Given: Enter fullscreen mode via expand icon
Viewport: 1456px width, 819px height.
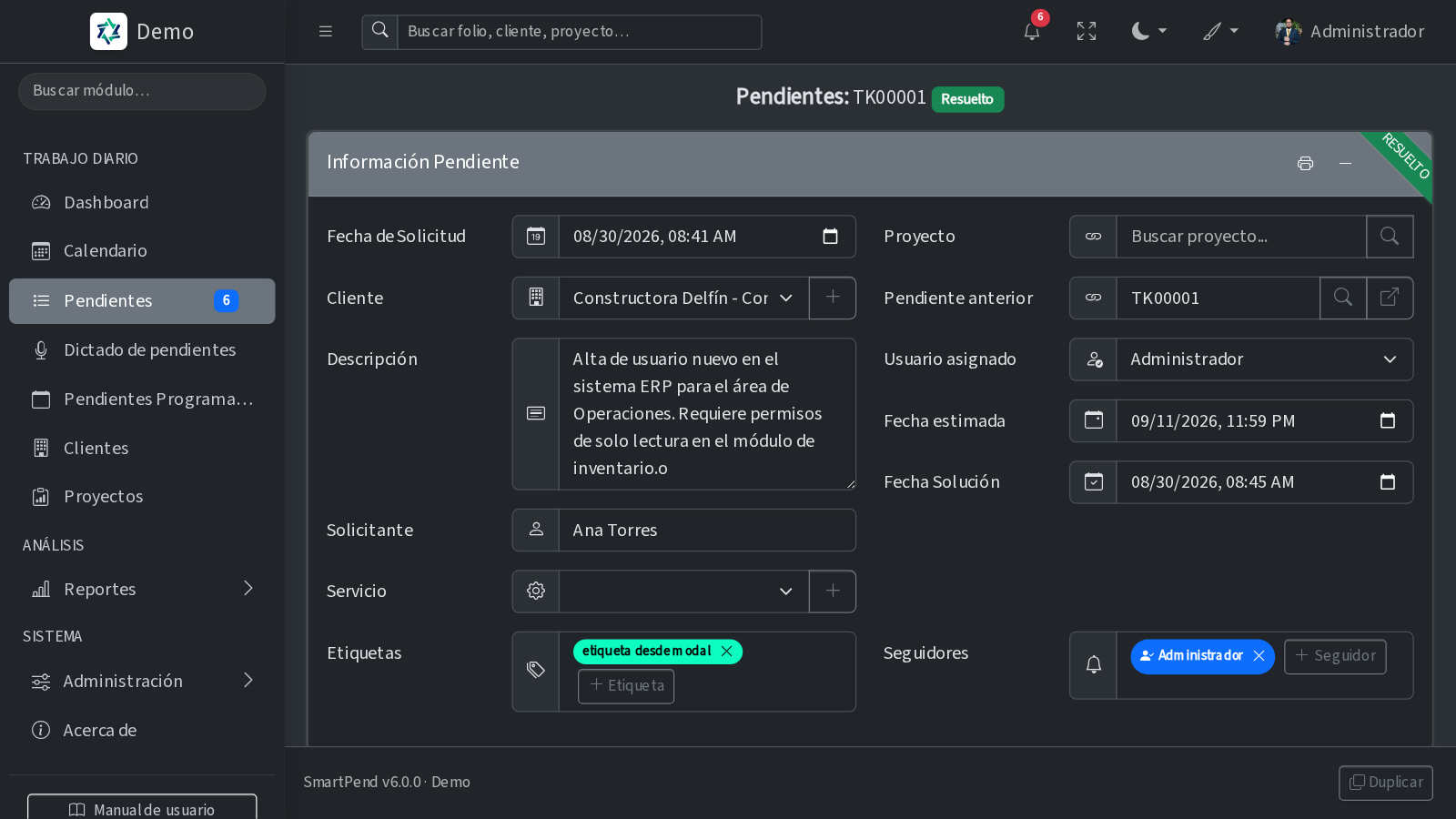Looking at the screenshot, I should (x=1087, y=31).
